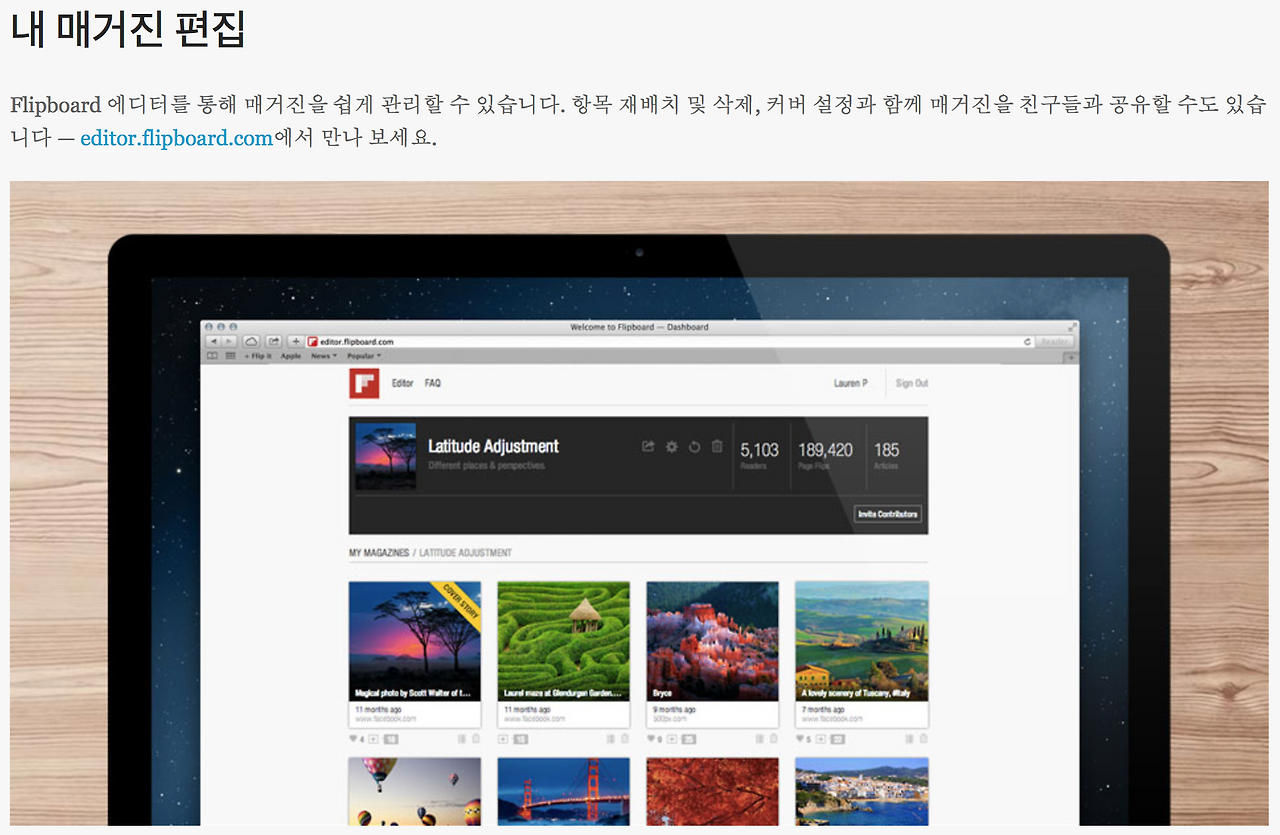Click Safari's share toolbar button
Image resolution: width=1280 pixels, height=835 pixels.
273,342
